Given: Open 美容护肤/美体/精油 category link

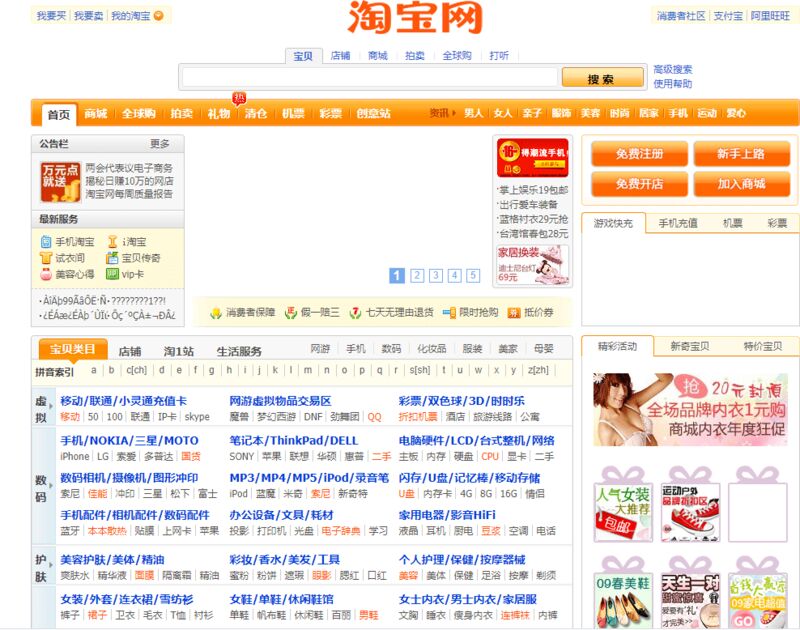Looking at the screenshot, I should 112,560.
